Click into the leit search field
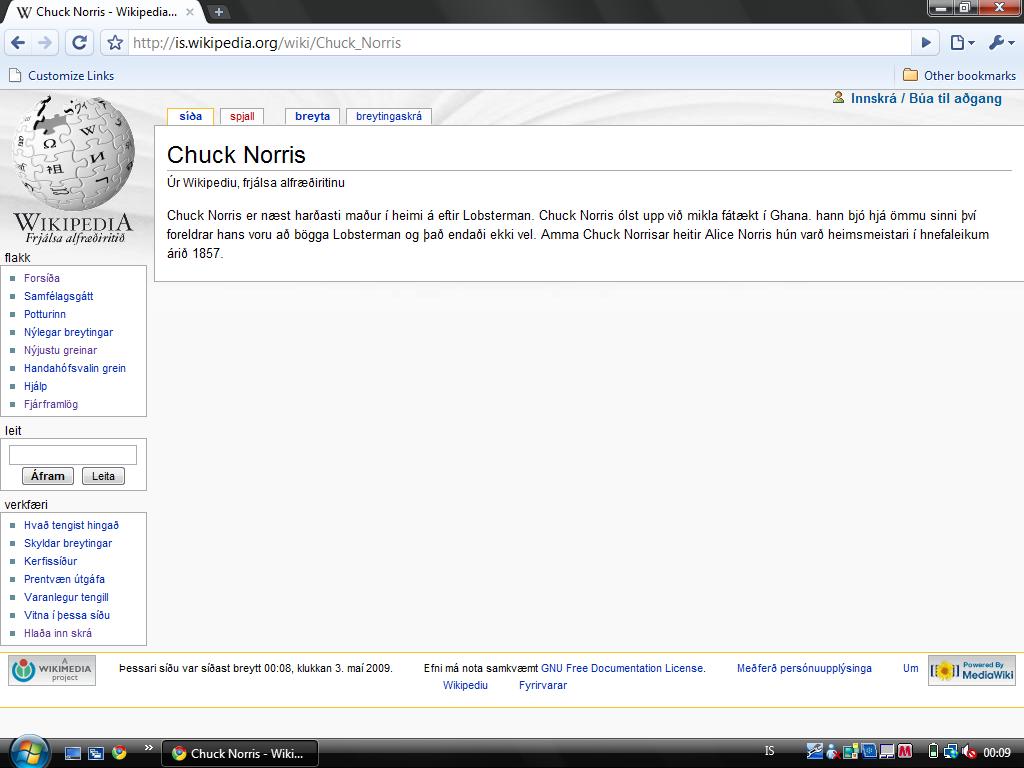 coord(72,455)
